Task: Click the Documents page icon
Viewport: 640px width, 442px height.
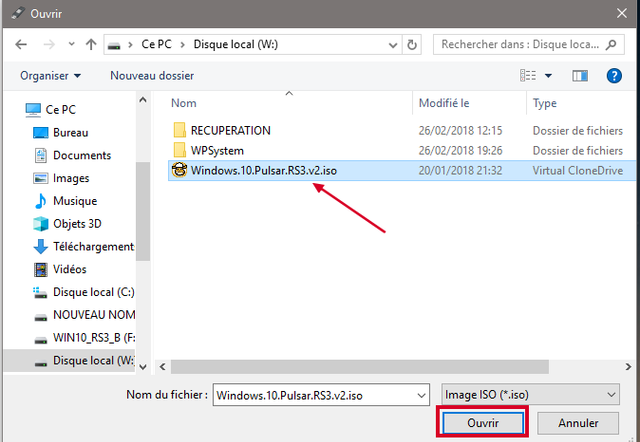Action: click(40, 155)
